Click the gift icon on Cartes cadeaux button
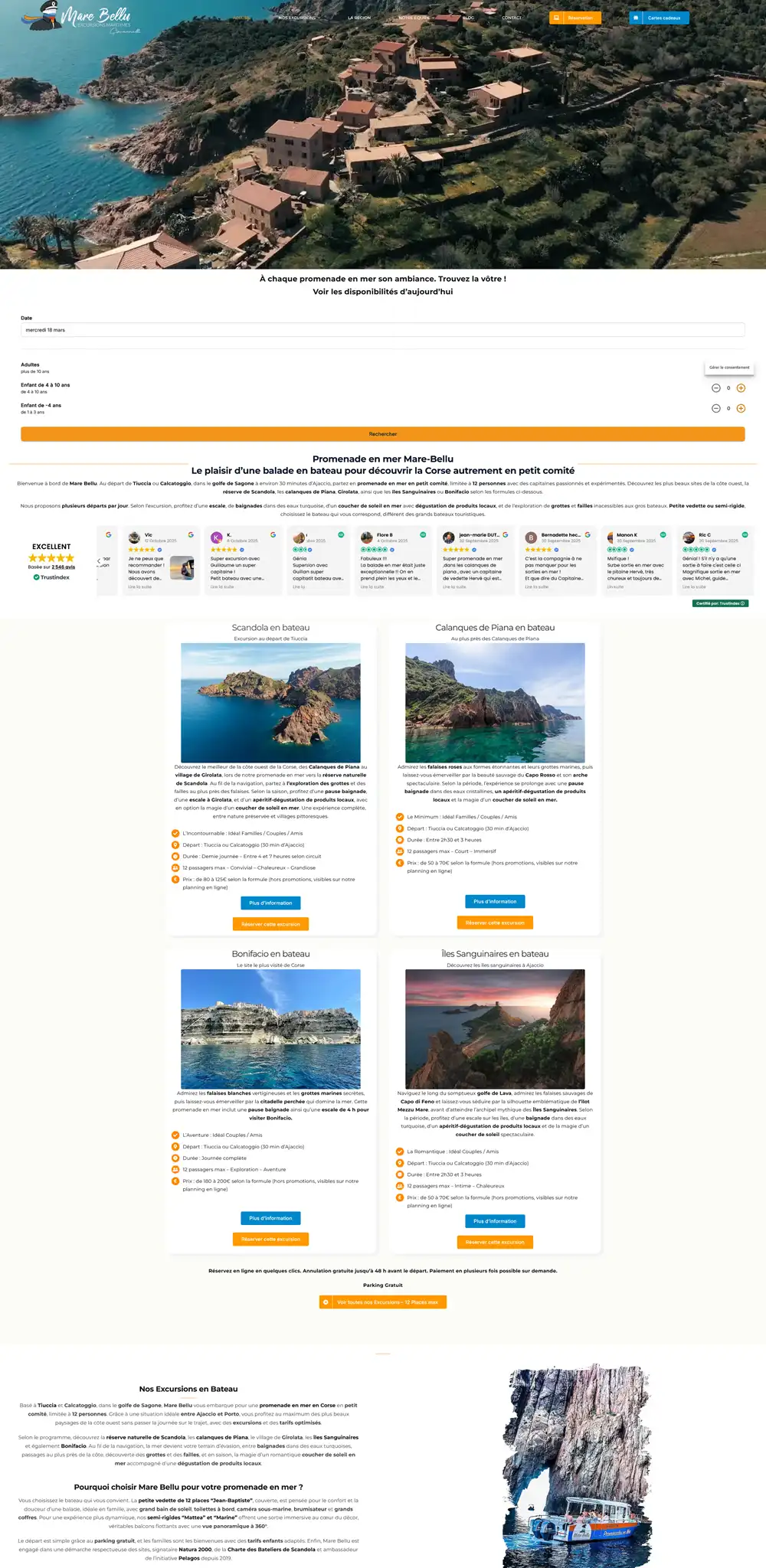Screen dimensions: 766x1568 (637, 18)
